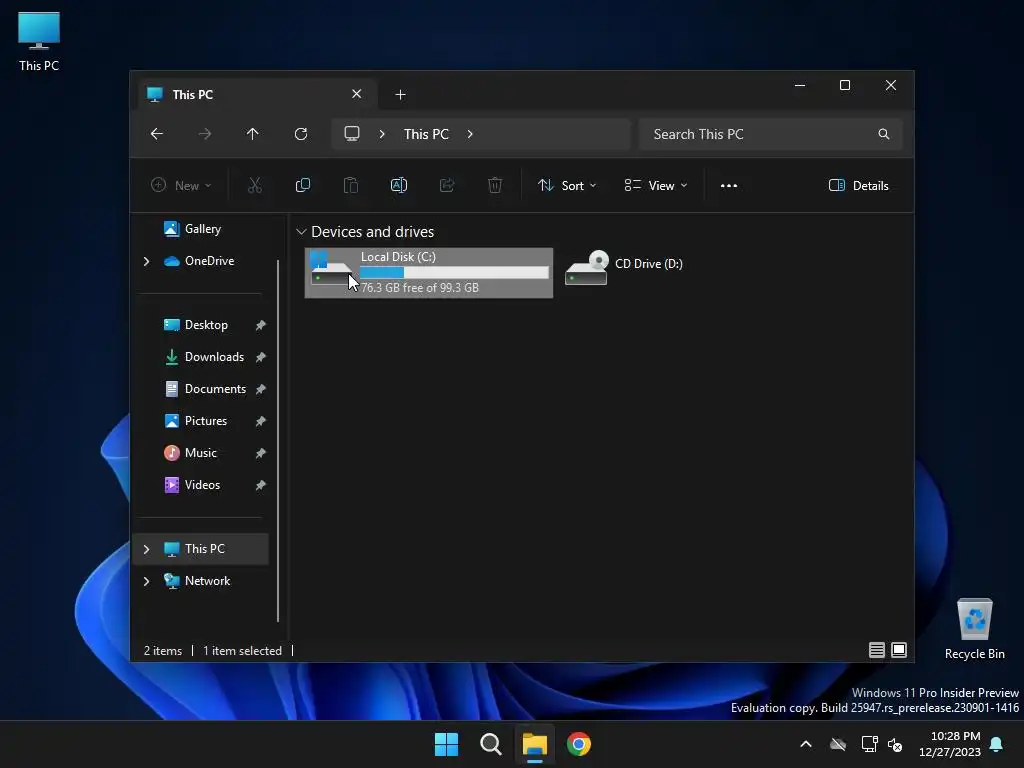The width and height of the screenshot is (1024, 768).
Task: Click the Copy icon in toolbar
Action: [303, 185]
